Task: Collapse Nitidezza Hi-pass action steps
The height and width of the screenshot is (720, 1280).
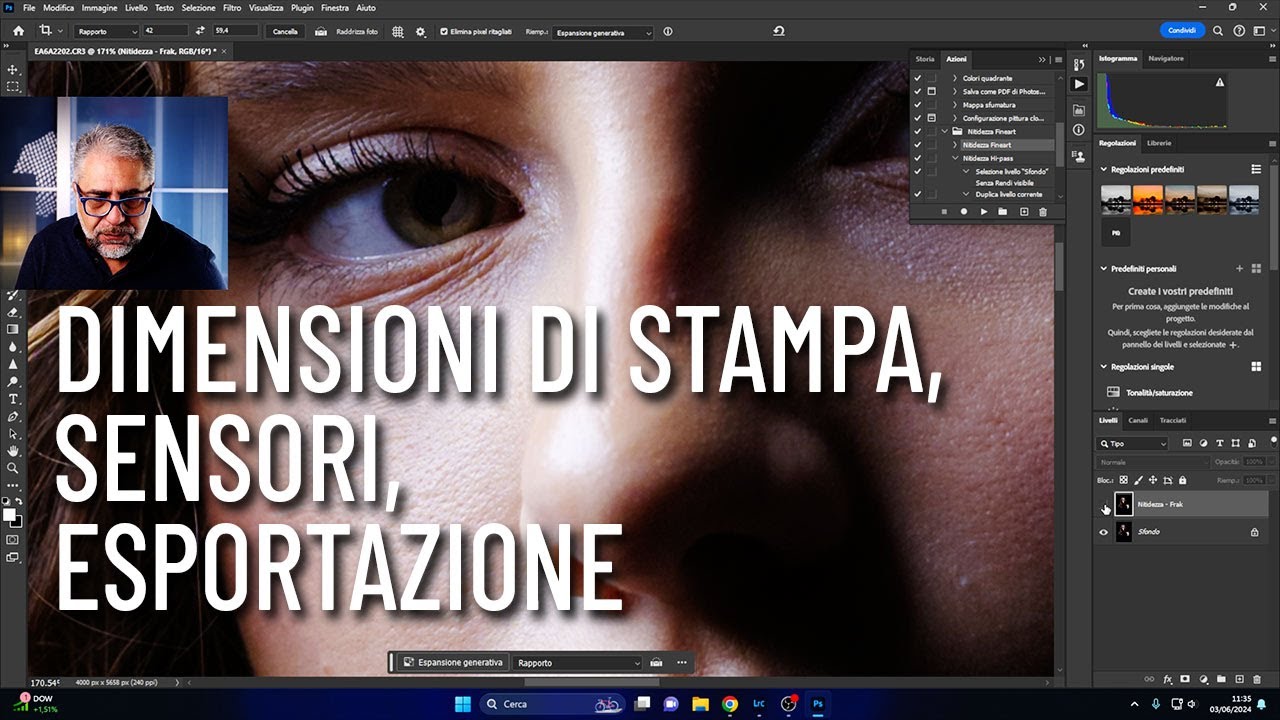Action: pos(955,158)
